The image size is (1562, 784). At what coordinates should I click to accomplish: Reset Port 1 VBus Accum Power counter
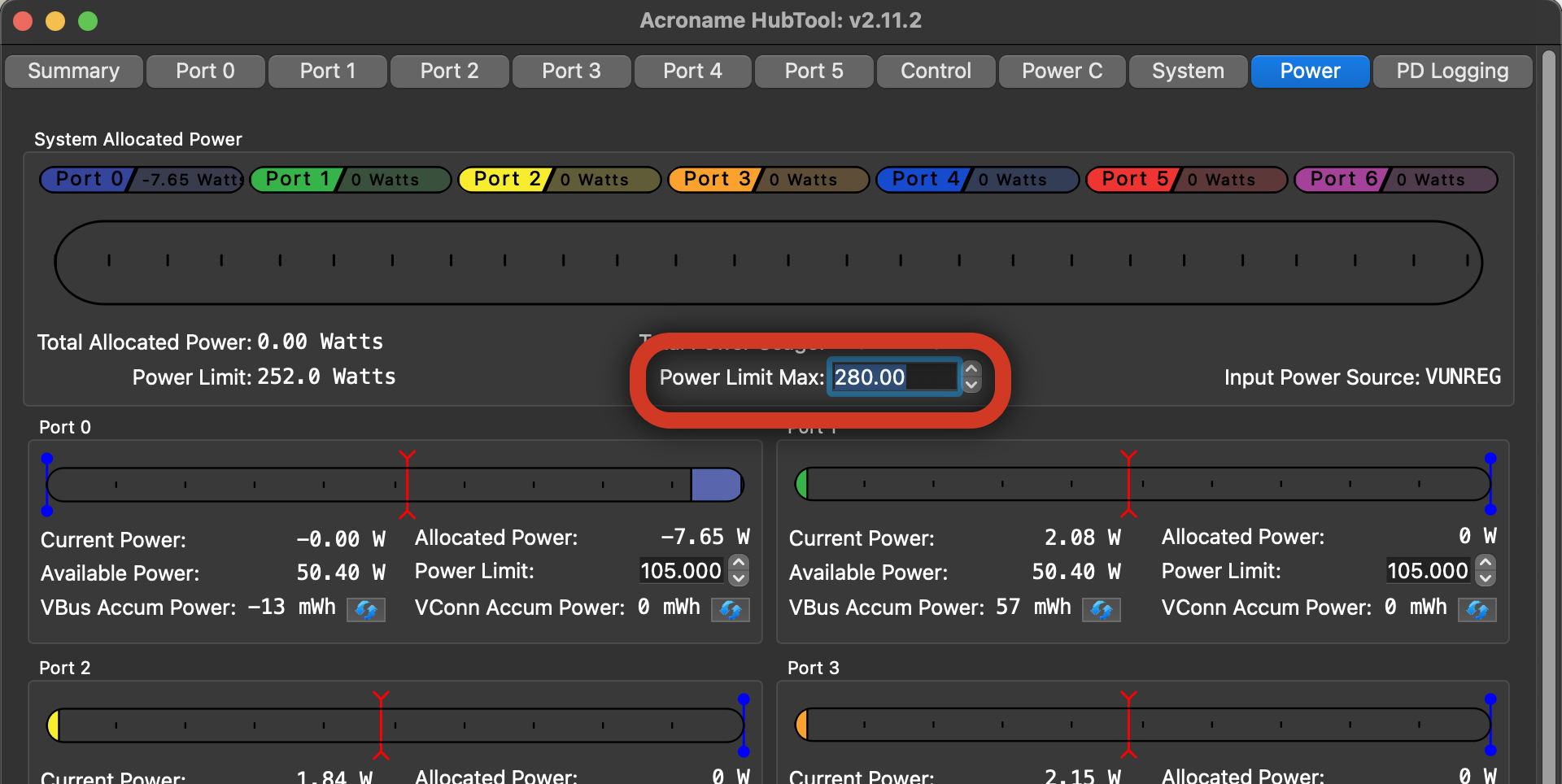tap(1102, 609)
